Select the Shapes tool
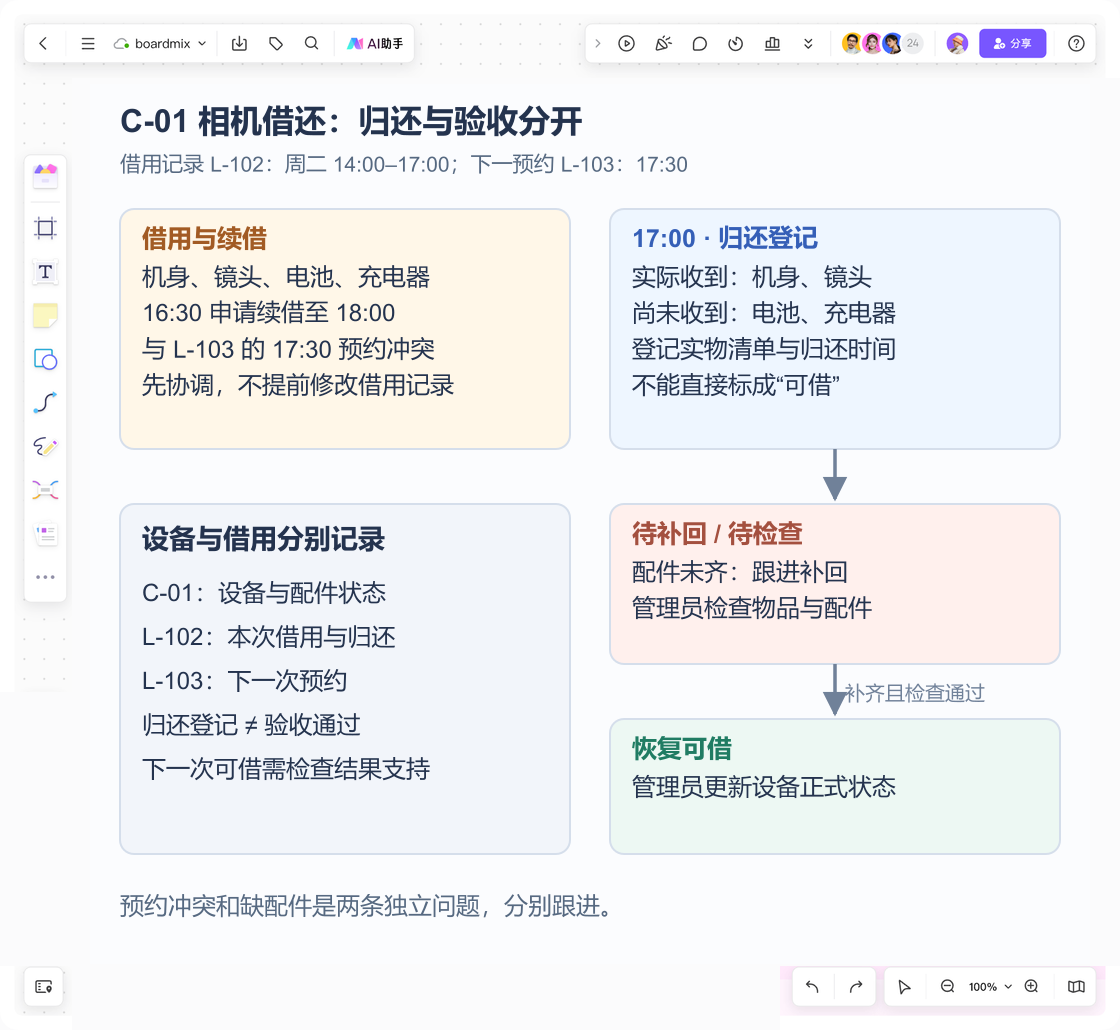Viewport: 1120px width, 1030px height. 46,359
